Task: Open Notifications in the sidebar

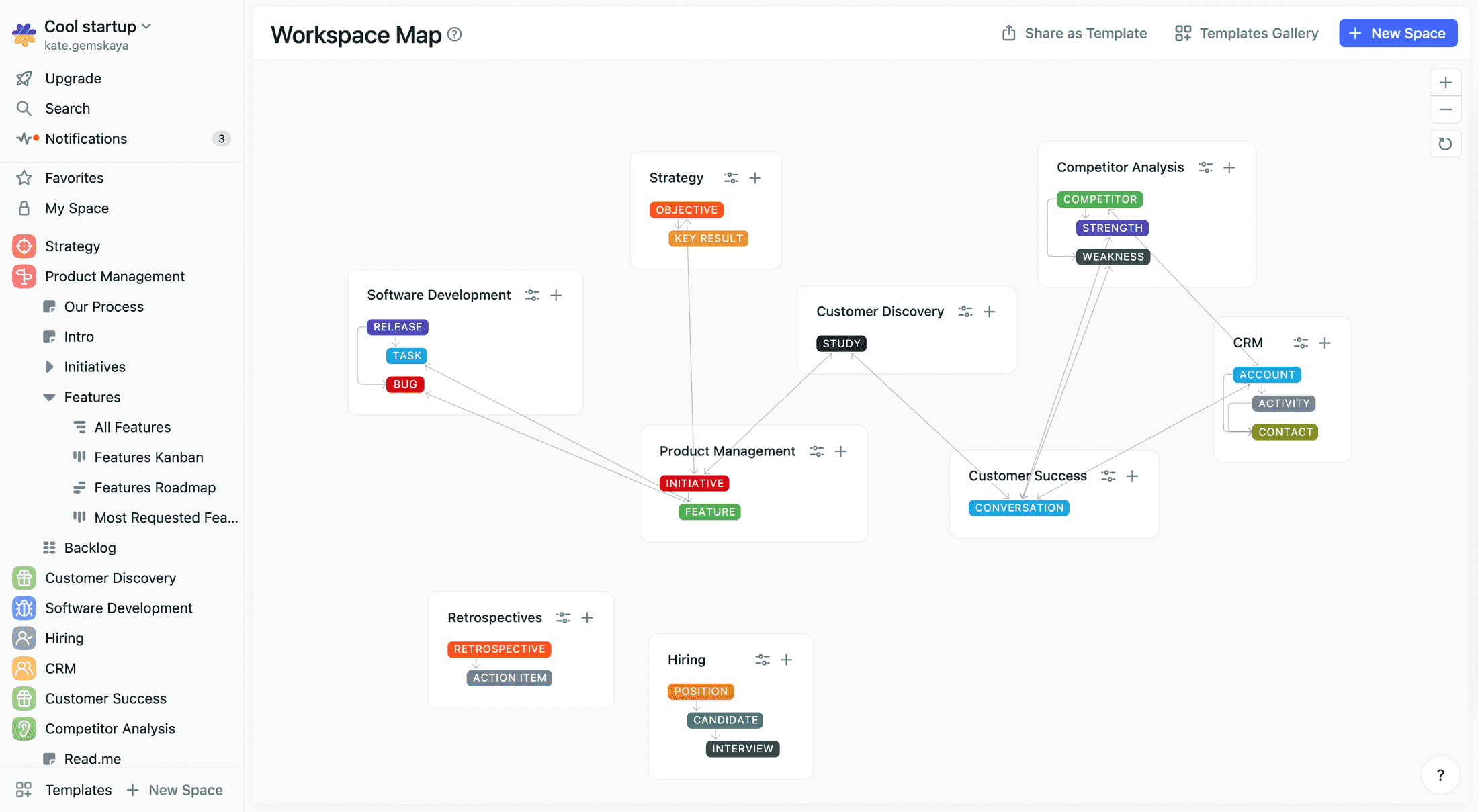Action: (x=86, y=138)
